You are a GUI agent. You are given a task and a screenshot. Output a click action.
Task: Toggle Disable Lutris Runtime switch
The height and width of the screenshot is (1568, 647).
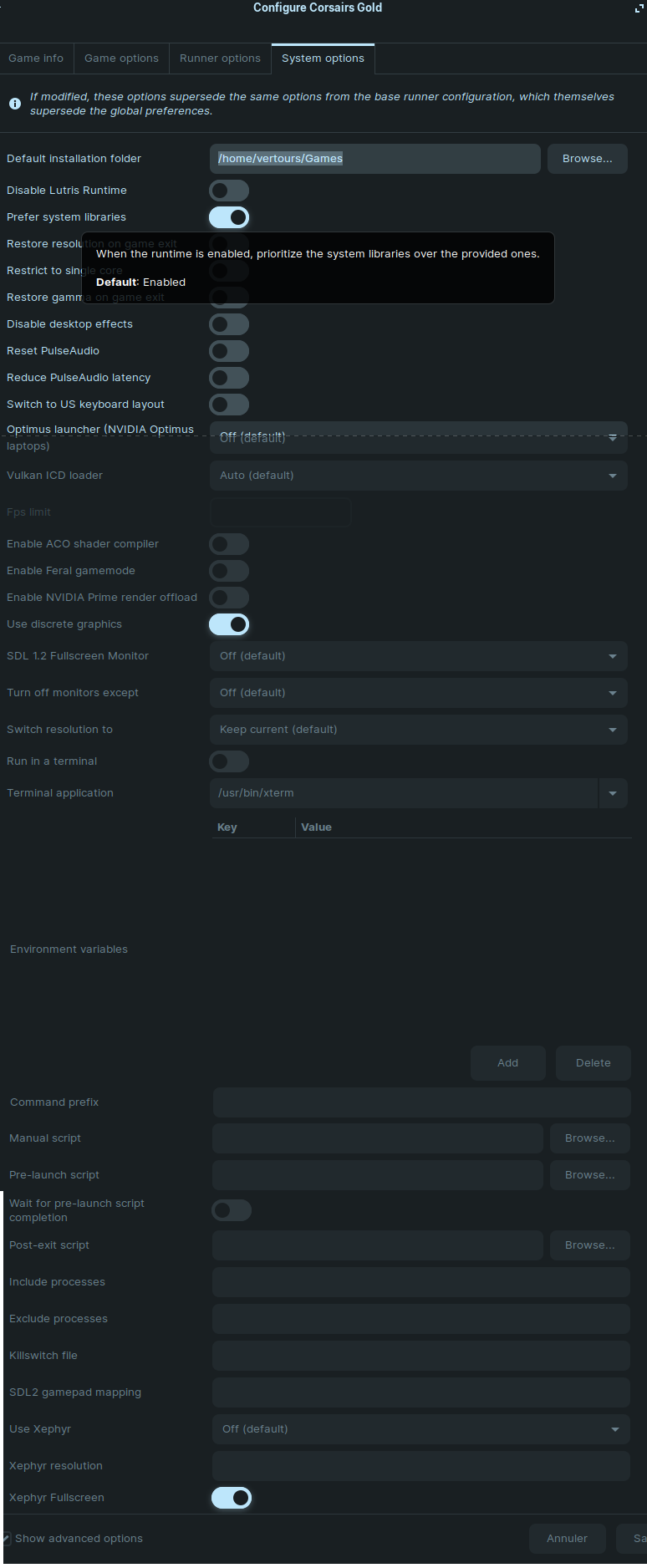pos(229,191)
